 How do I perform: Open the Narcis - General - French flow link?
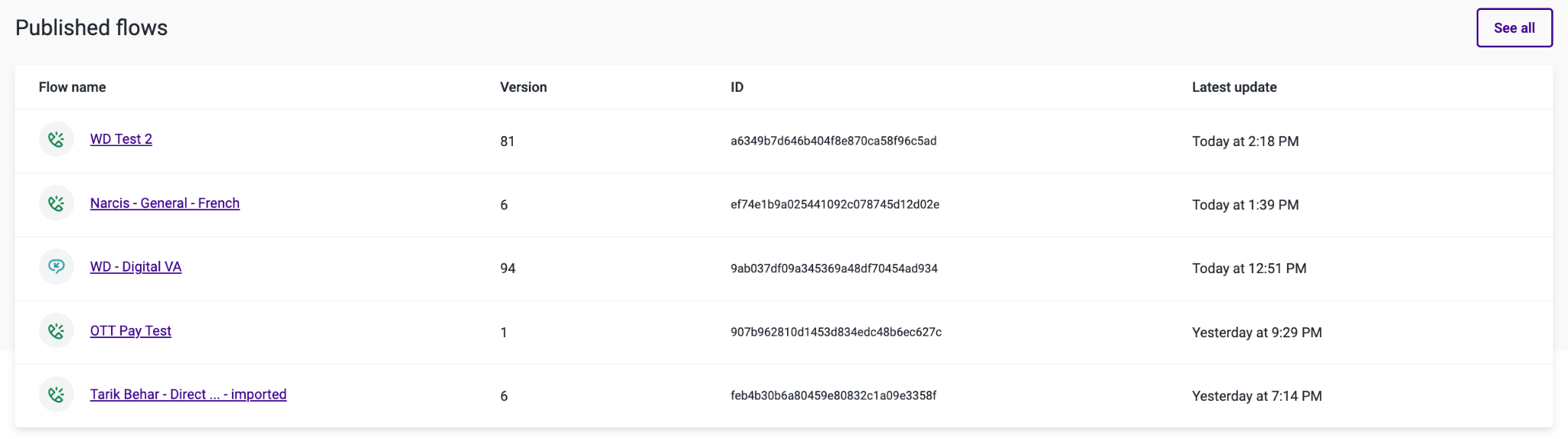point(165,203)
